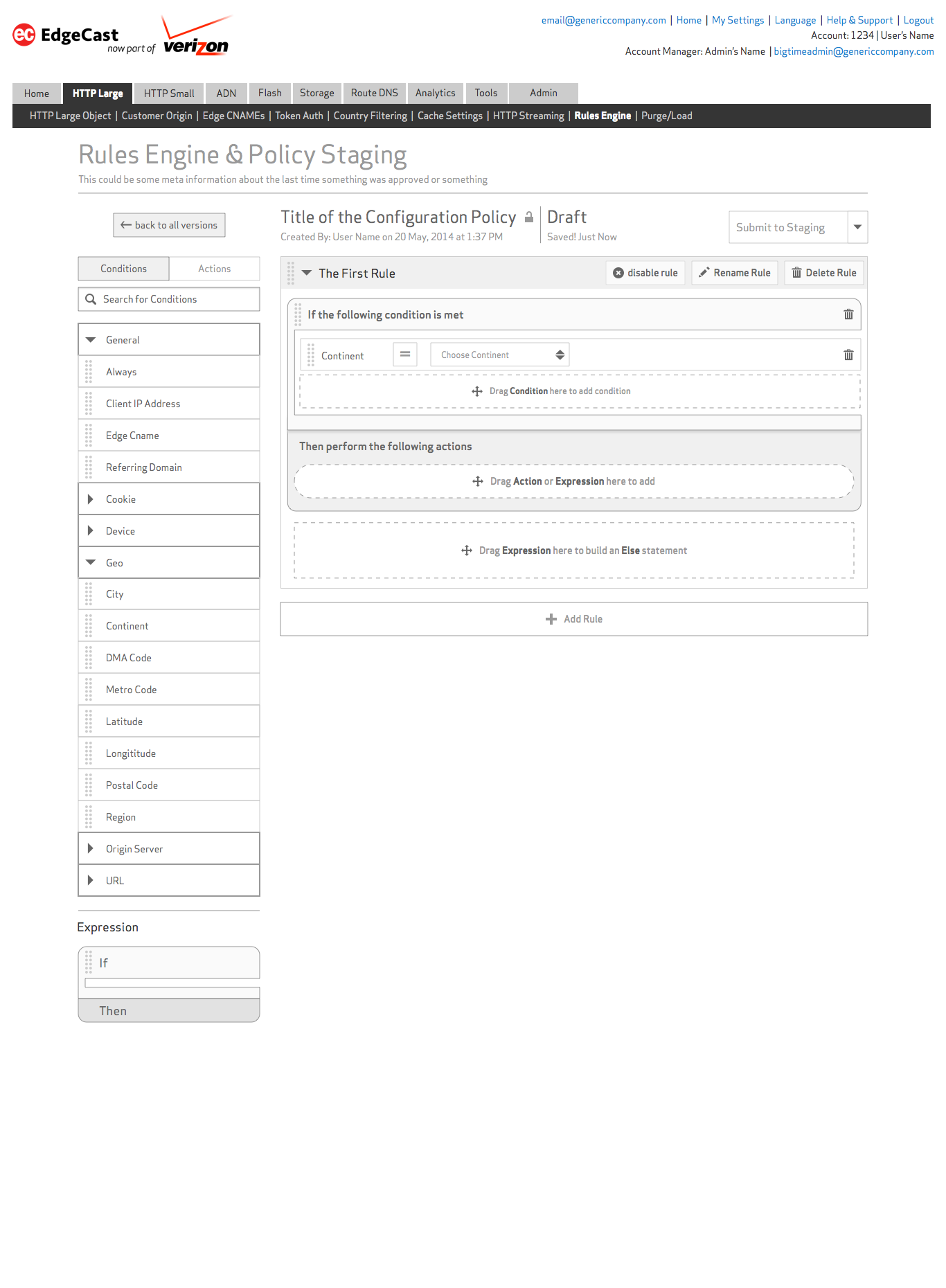
Task: Click the equals operator icon for Continent
Action: 405,355
